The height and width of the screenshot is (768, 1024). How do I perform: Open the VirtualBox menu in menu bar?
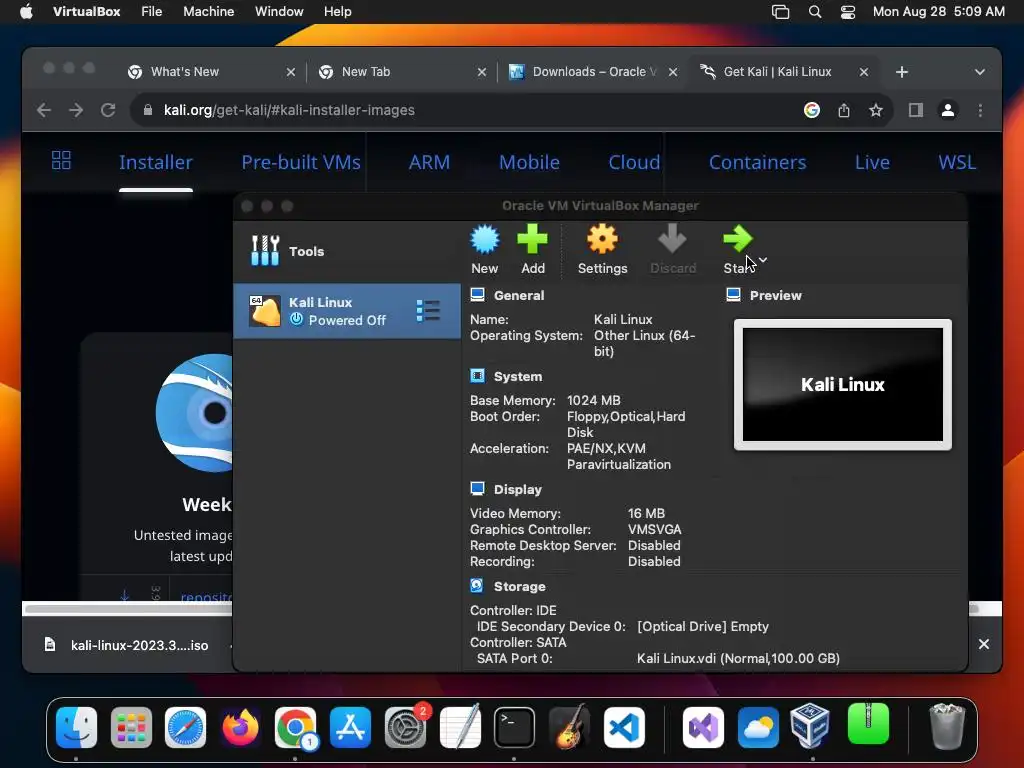pyautogui.click(x=86, y=12)
